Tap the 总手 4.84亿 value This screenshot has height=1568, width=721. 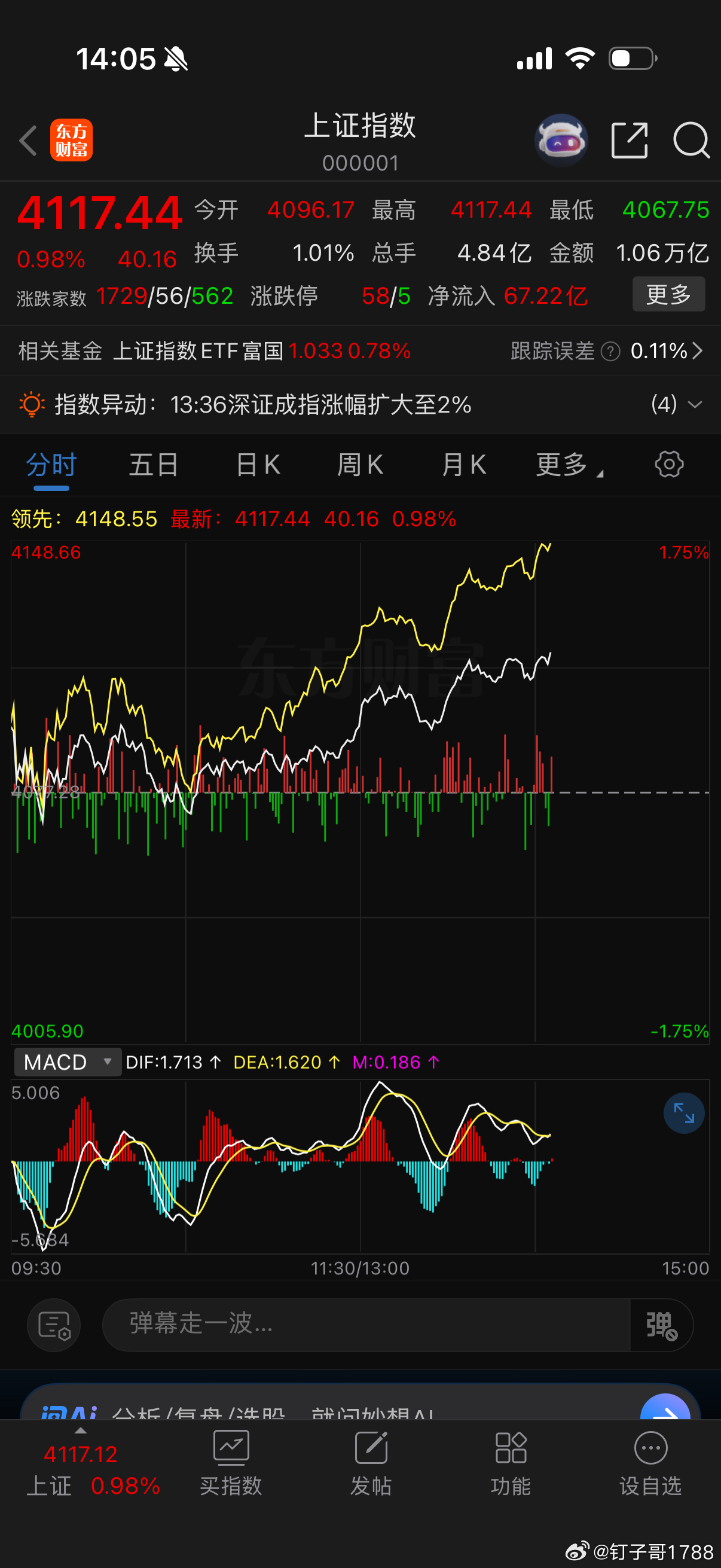(x=494, y=252)
